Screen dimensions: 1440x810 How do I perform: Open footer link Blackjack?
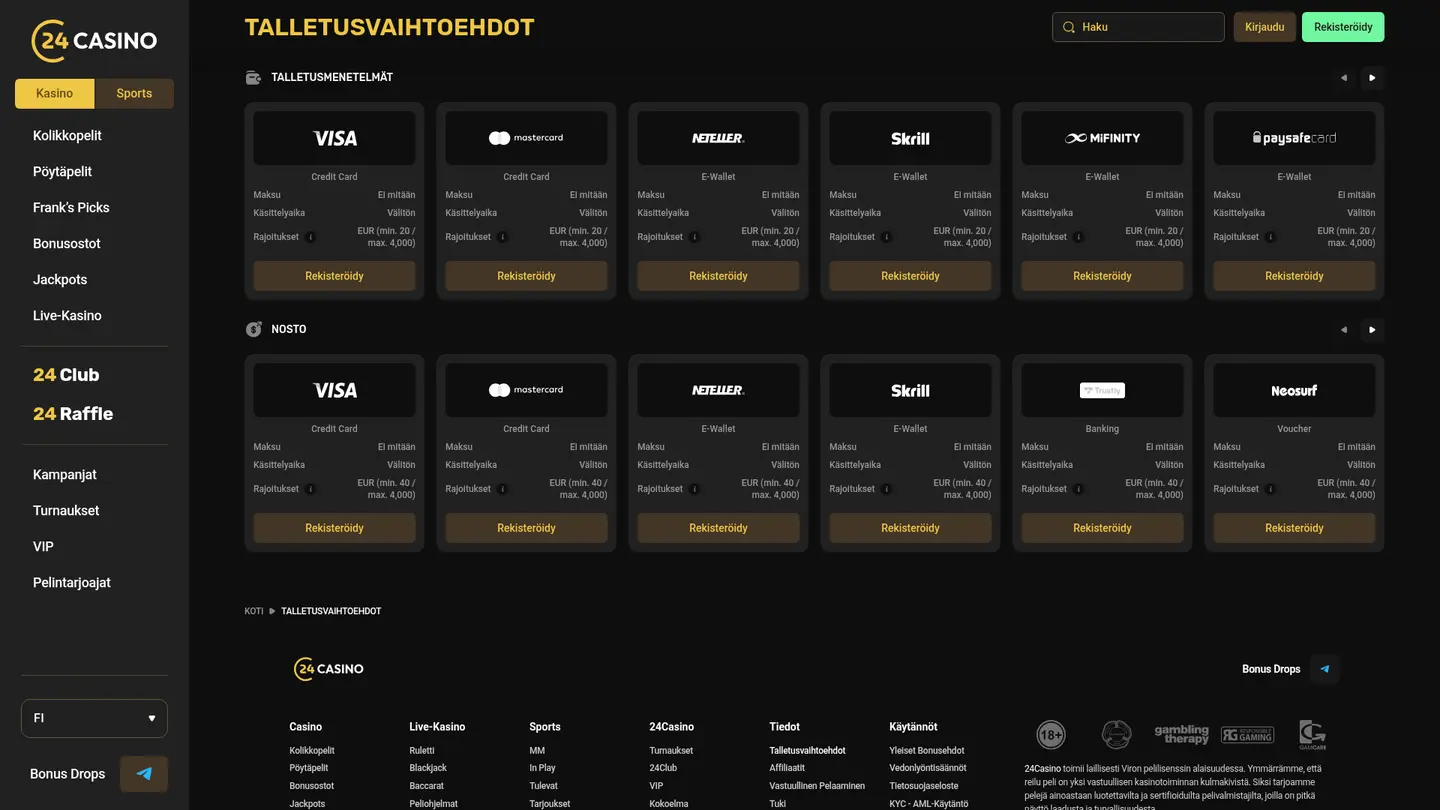pyautogui.click(x=428, y=768)
